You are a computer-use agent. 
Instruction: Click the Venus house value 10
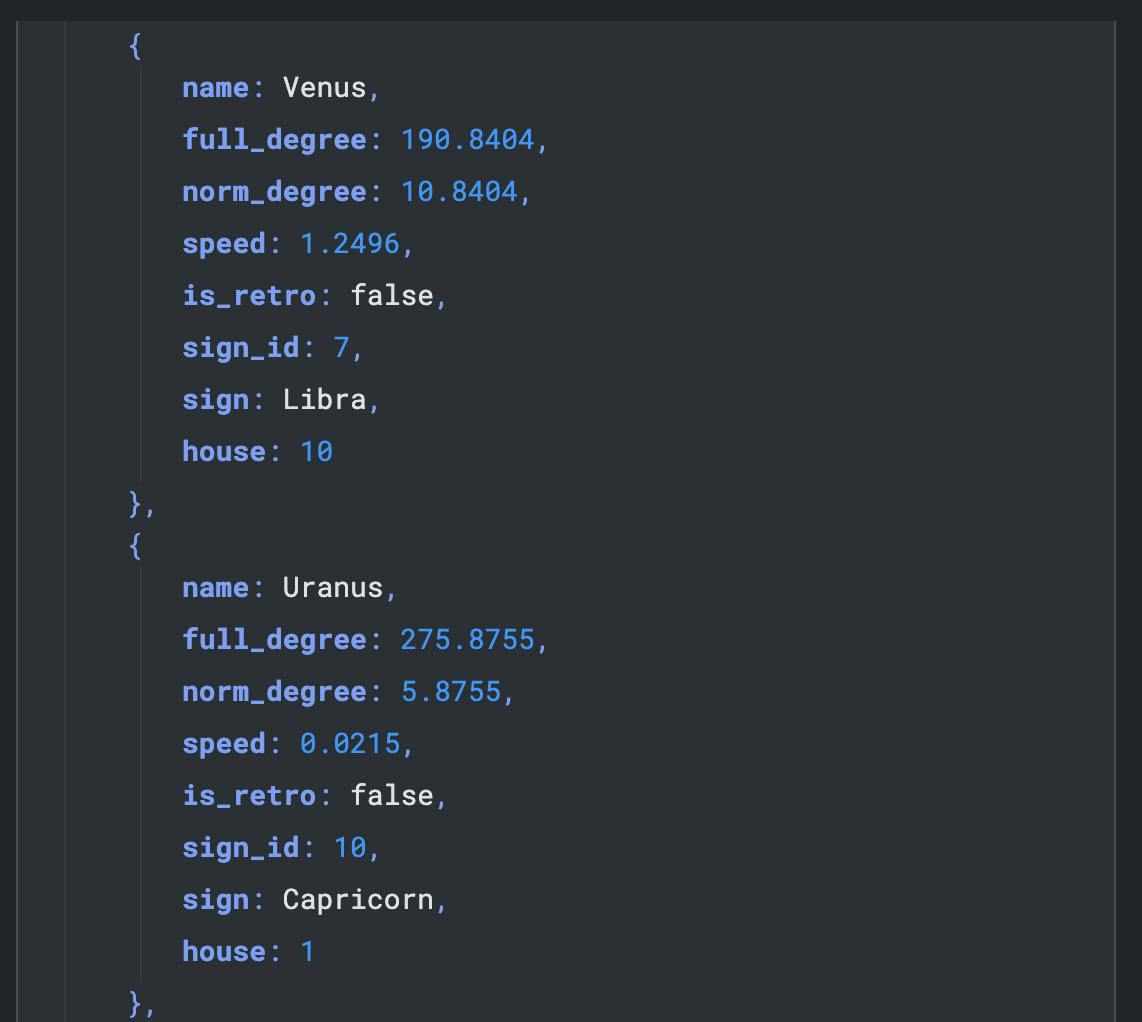[316, 452]
